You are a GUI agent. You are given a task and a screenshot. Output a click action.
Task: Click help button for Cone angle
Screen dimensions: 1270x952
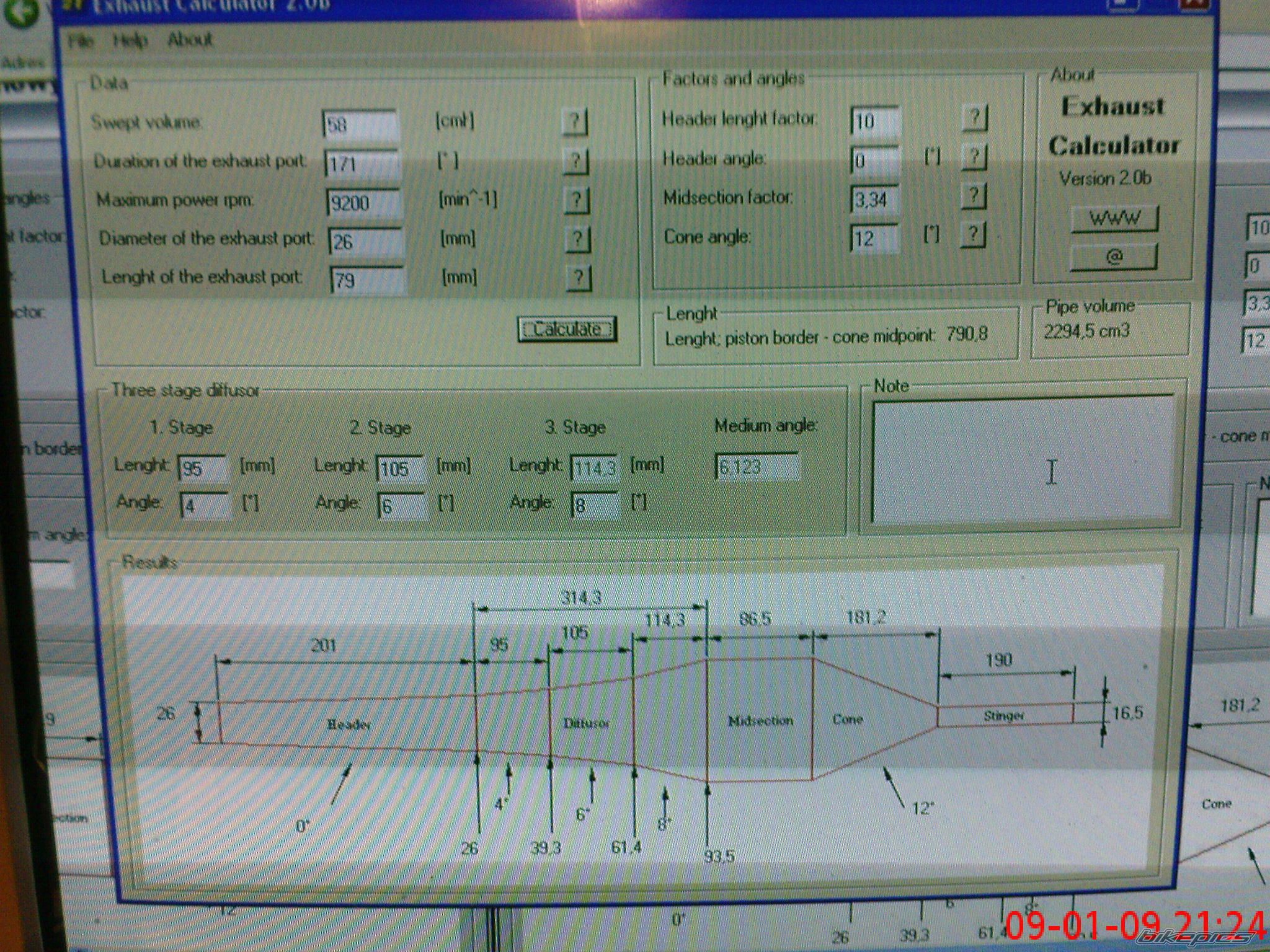[x=973, y=235]
